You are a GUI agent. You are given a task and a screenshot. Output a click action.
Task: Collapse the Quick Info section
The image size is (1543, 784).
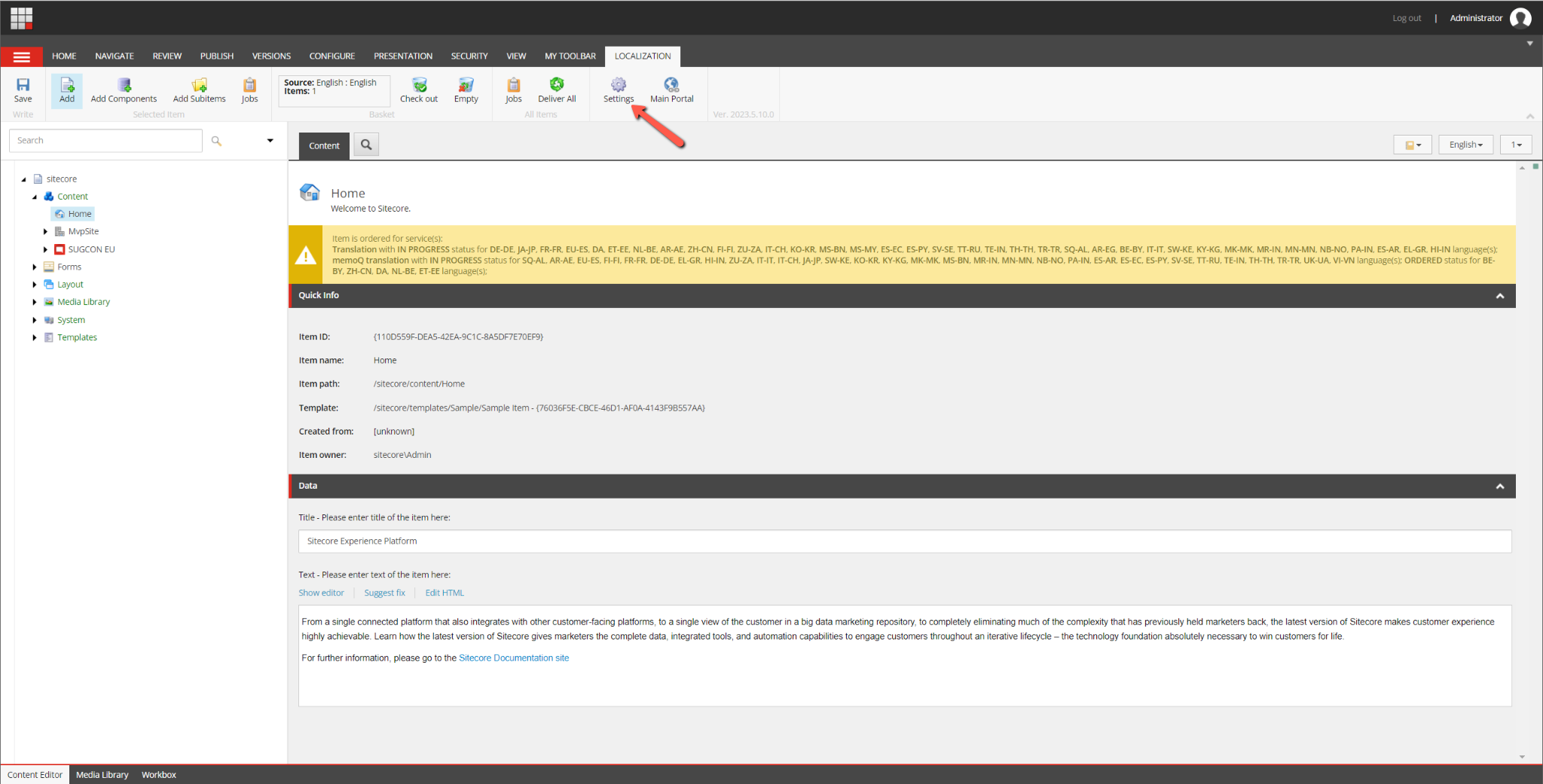coord(1499,296)
